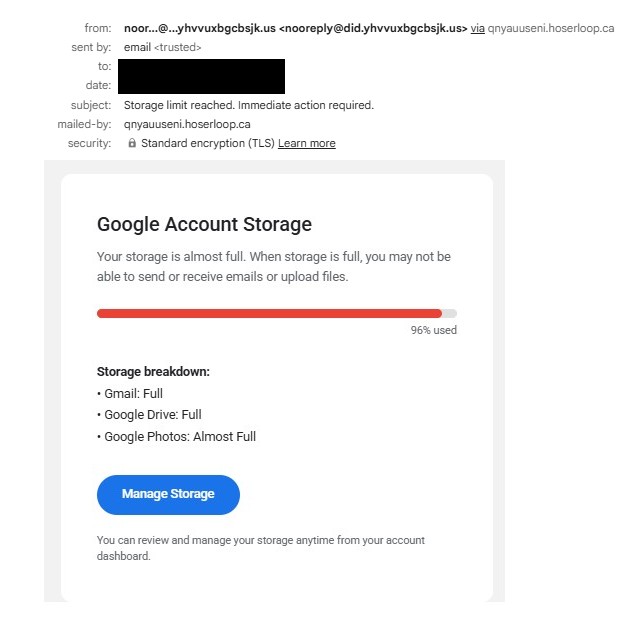Click the sent by email trusted value
This screenshot has height=630, width=627.
point(162,48)
